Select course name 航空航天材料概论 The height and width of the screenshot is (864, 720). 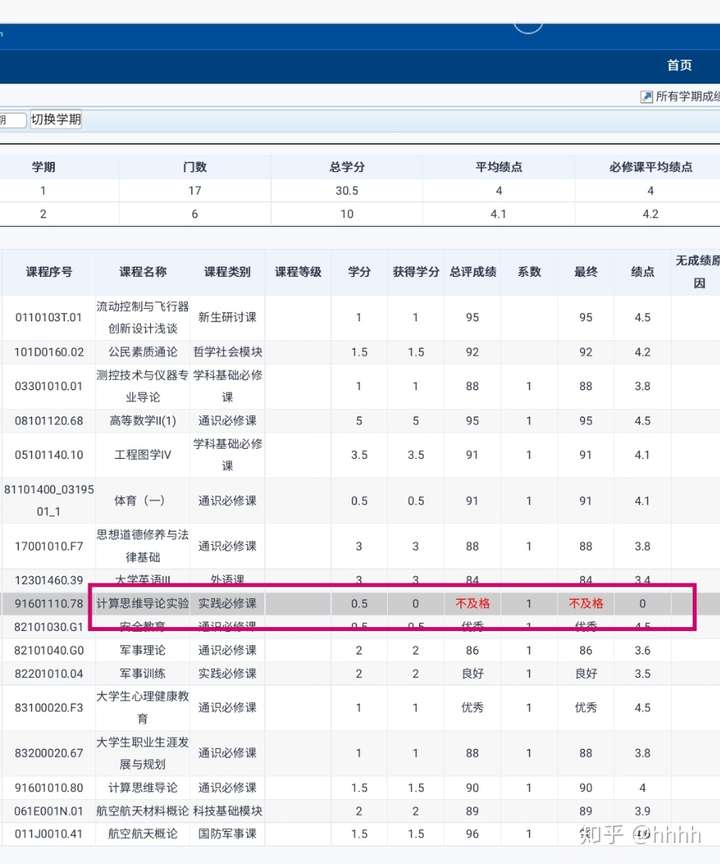tap(143, 811)
